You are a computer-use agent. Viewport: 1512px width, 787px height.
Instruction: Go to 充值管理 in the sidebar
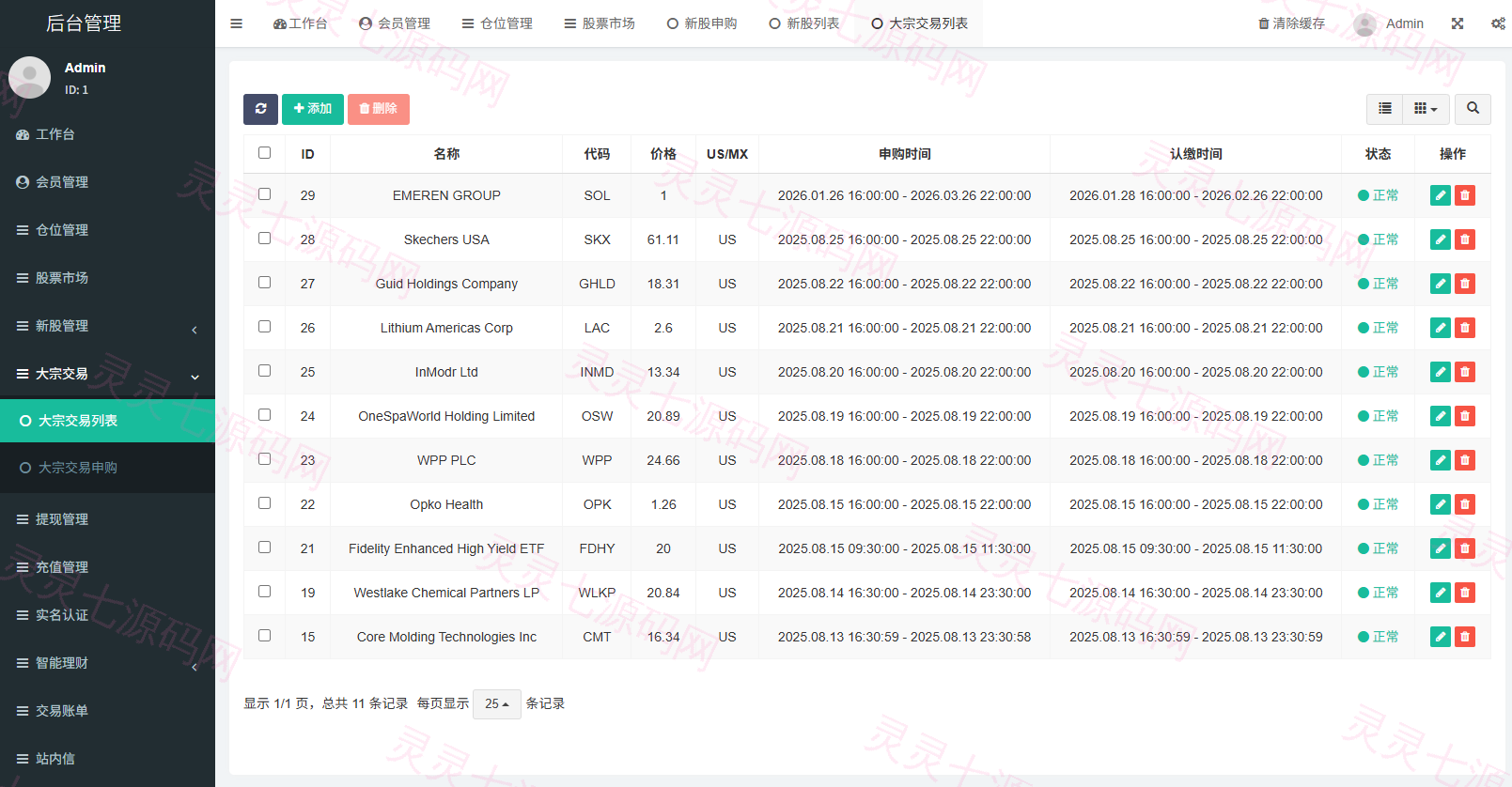pos(107,567)
